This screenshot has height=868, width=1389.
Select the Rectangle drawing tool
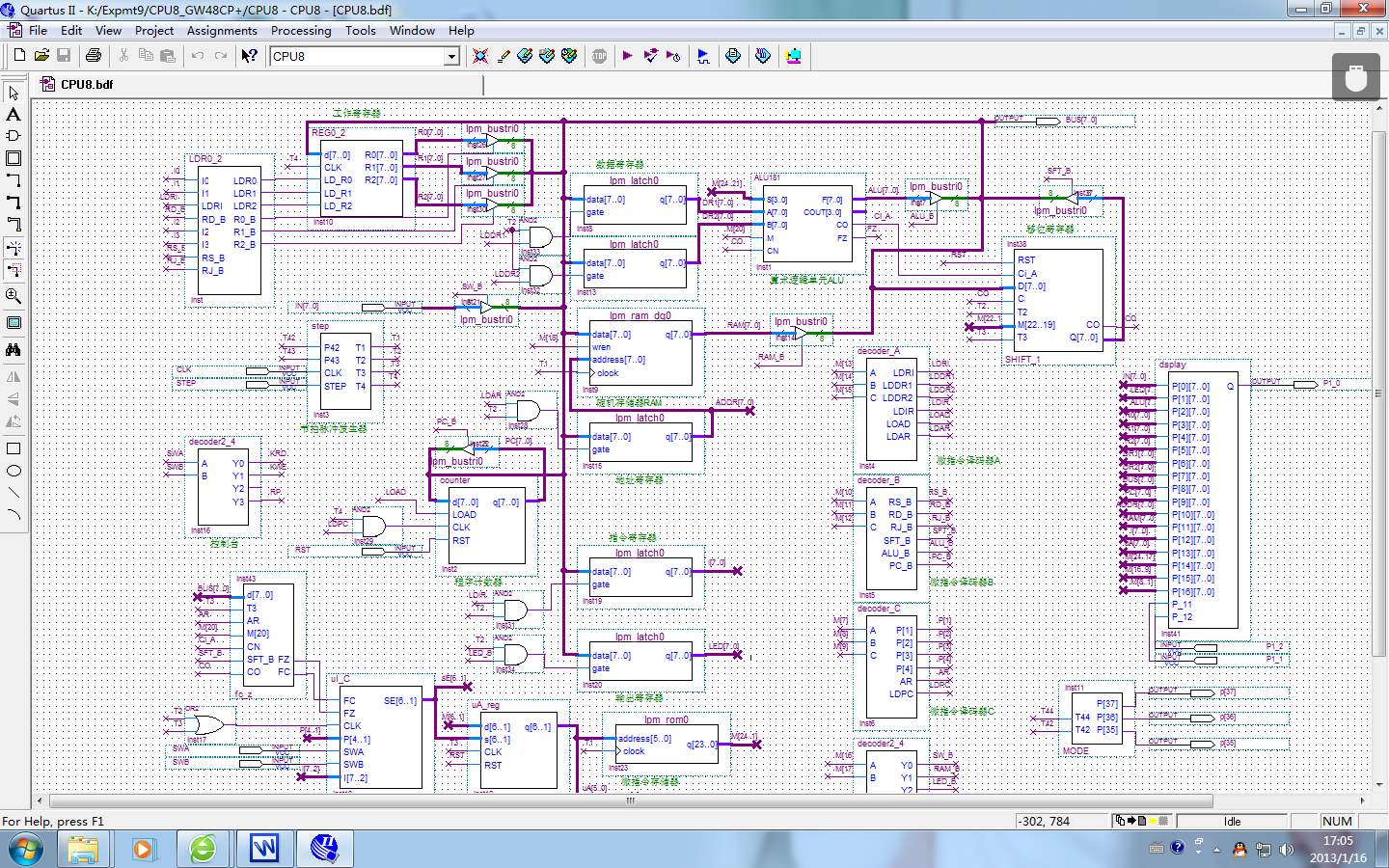pos(14,448)
